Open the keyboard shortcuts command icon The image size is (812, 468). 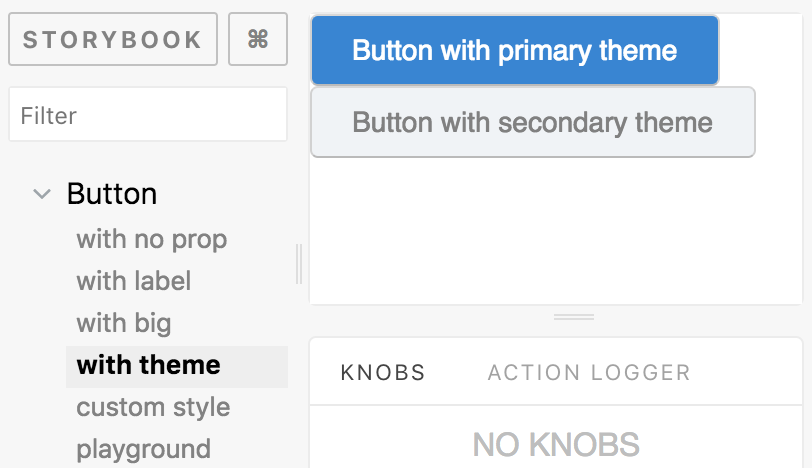coord(258,39)
